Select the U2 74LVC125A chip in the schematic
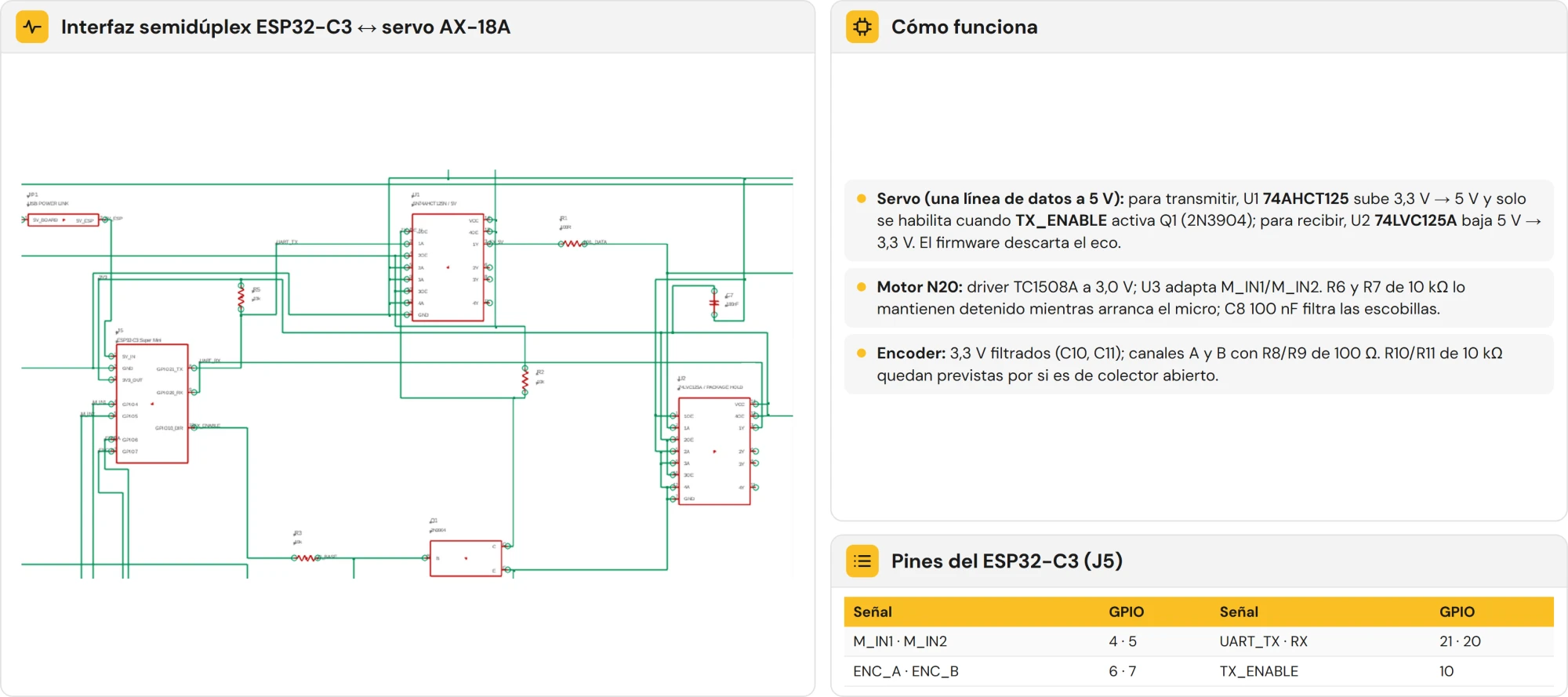 point(714,451)
